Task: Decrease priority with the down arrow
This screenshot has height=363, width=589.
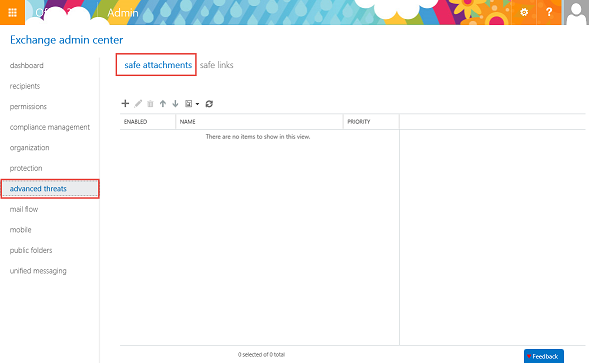Action: pyautogui.click(x=175, y=104)
